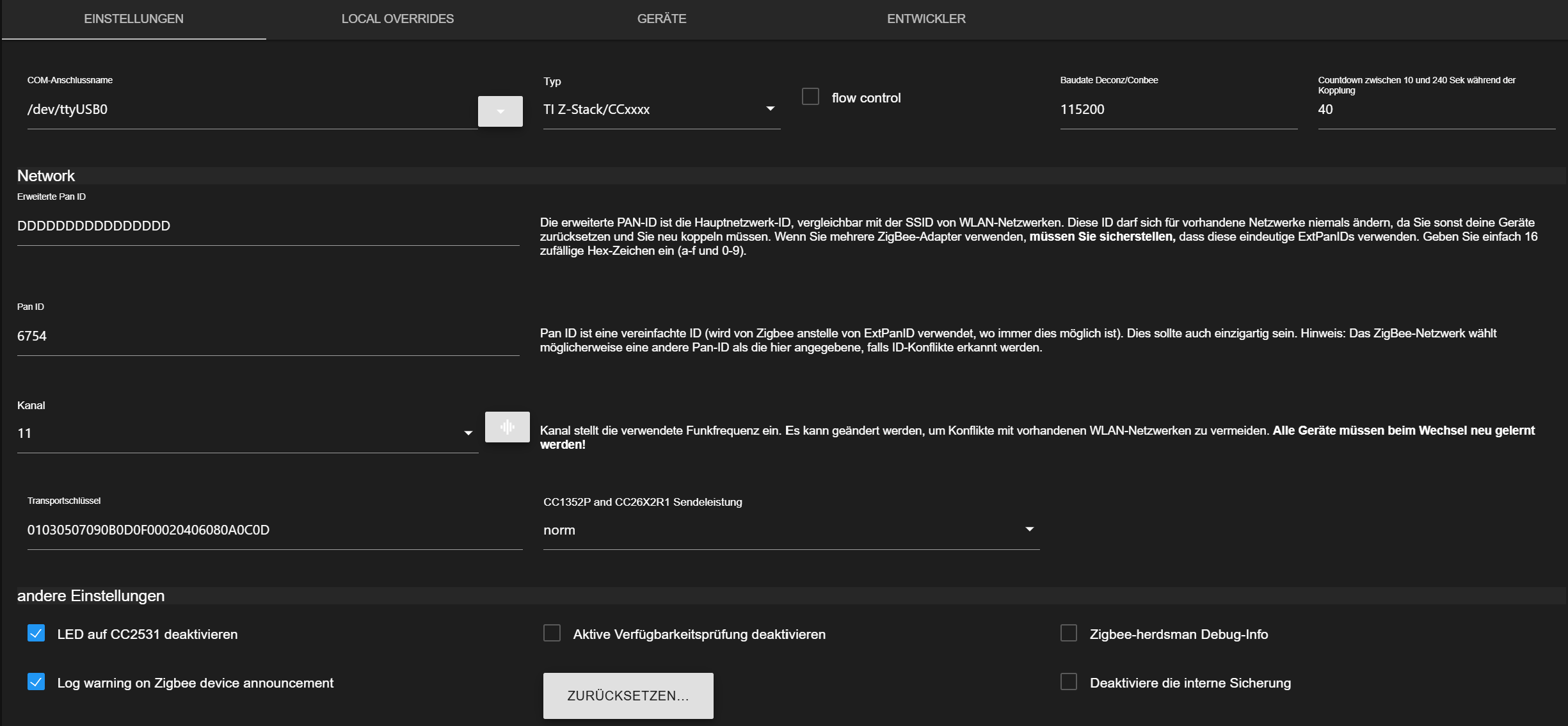The height and width of the screenshot is (726, 1568).
Task: Enable Zigbee-herdsman Debug-Info checkbox
Action: pos(1068,633)
